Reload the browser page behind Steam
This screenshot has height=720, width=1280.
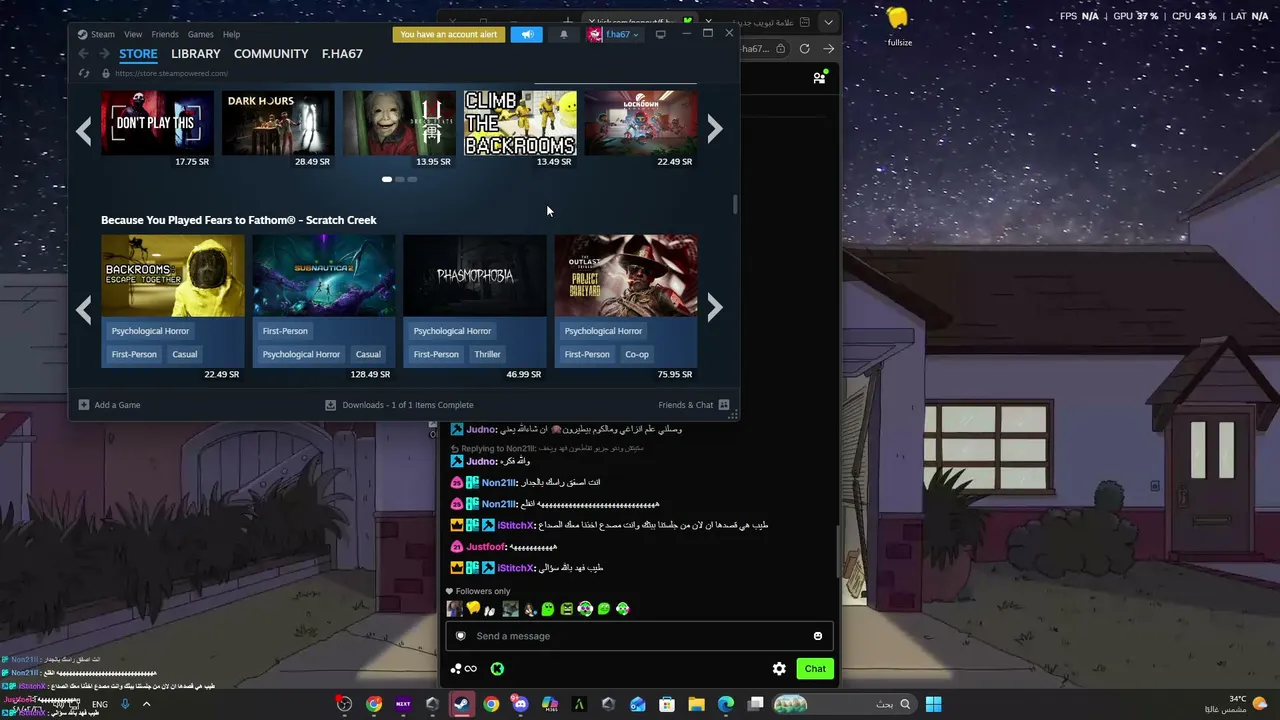coord(805,49)
